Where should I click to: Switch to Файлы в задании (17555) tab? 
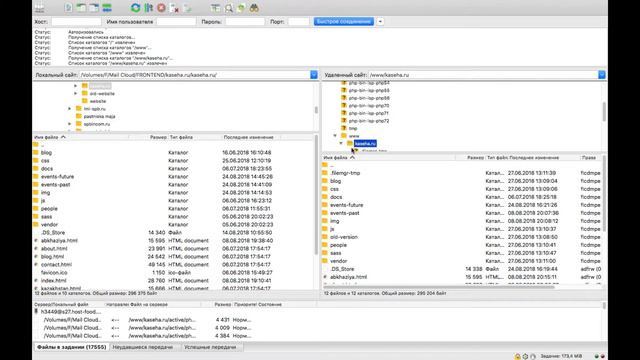coord(71,347)
